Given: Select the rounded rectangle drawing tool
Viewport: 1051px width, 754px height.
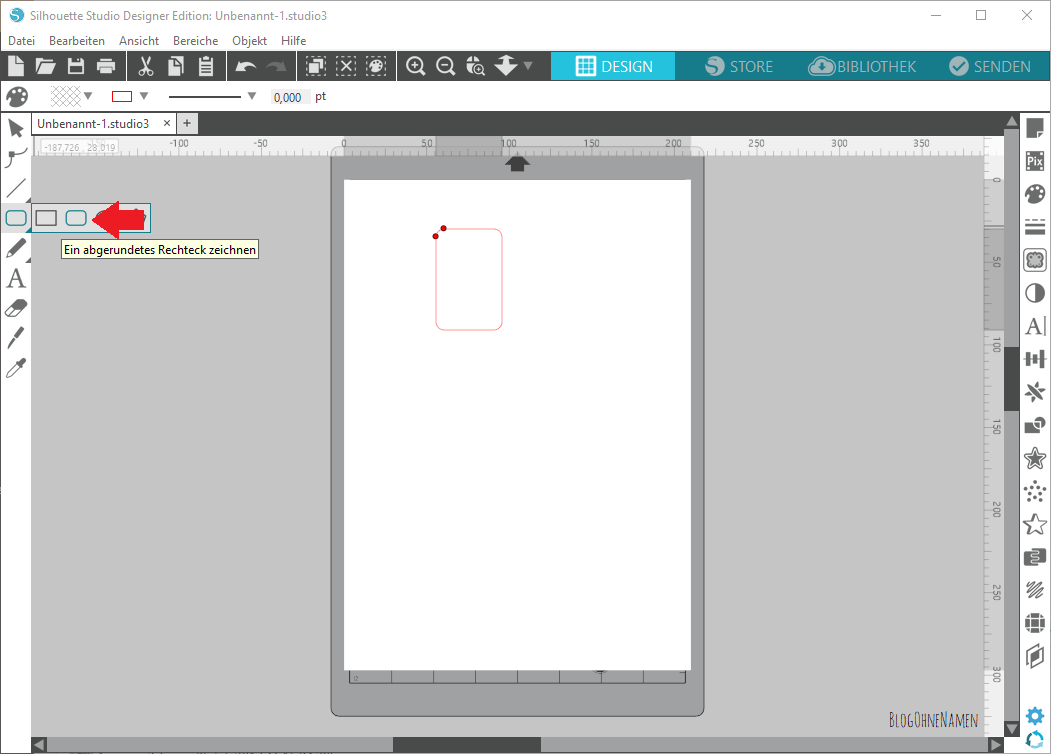Looking at the screenshot, I should point(76,218).
